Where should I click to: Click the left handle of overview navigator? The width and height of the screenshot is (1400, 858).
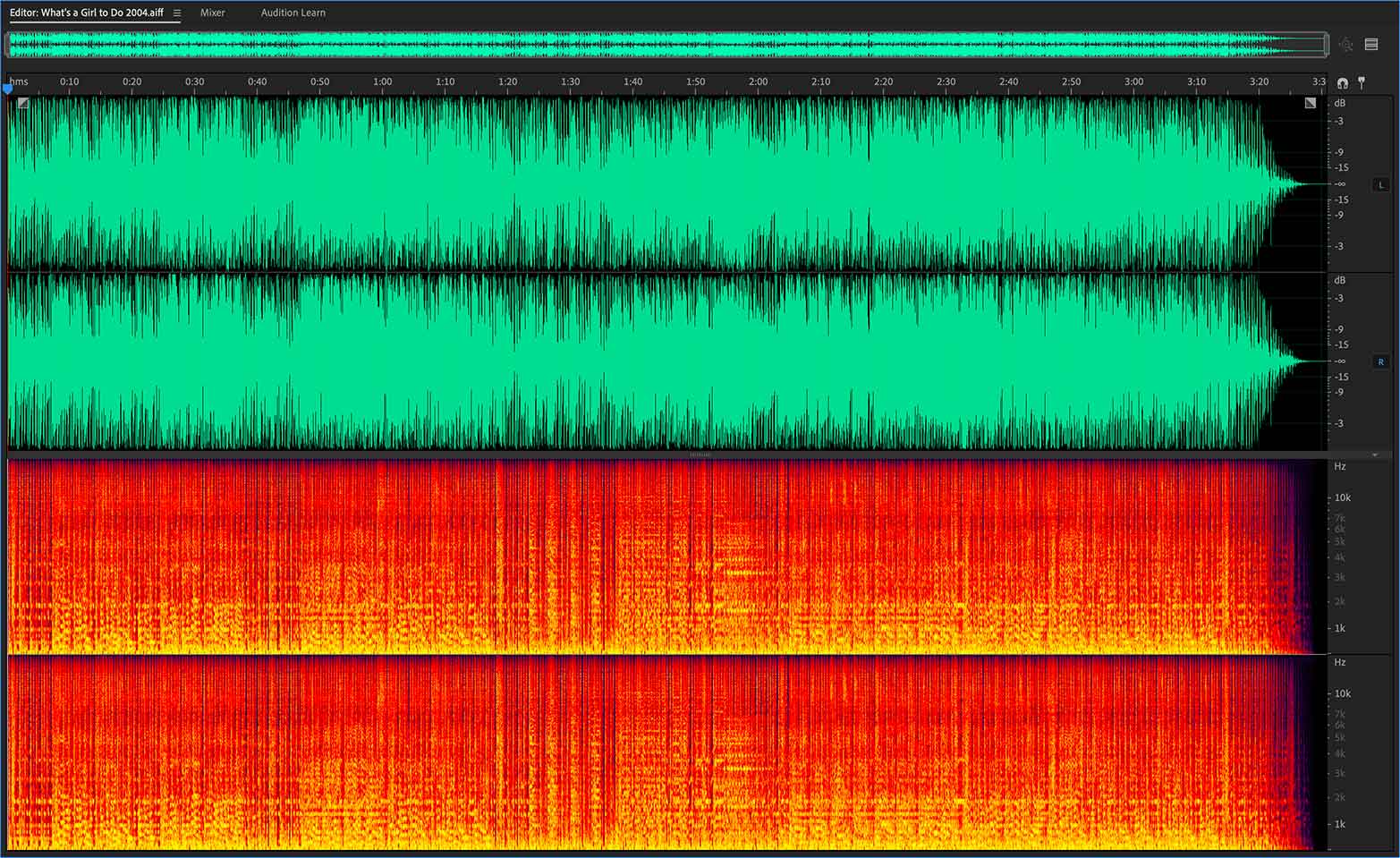(7, 45)
